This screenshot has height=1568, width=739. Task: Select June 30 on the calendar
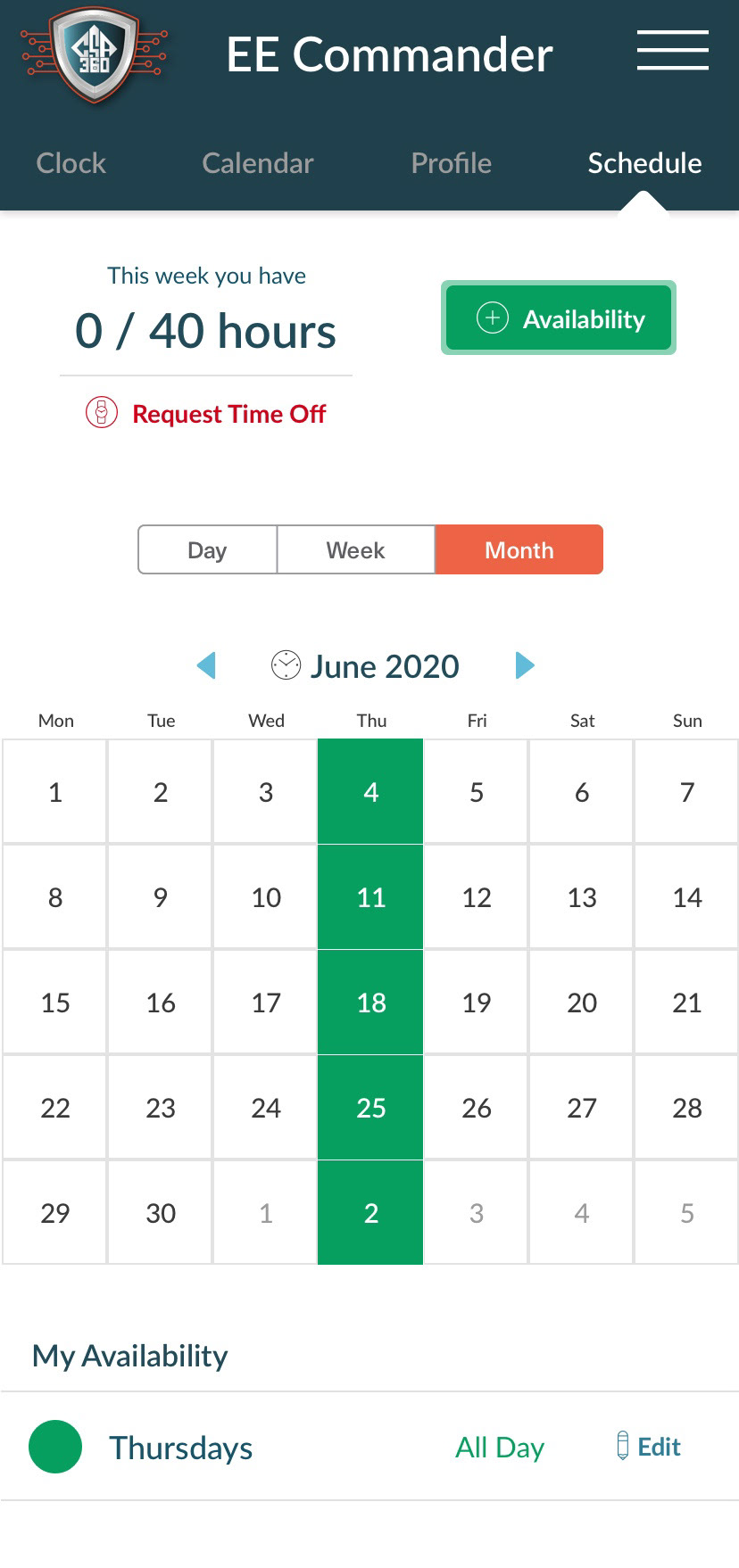(x=161, y=1213)
